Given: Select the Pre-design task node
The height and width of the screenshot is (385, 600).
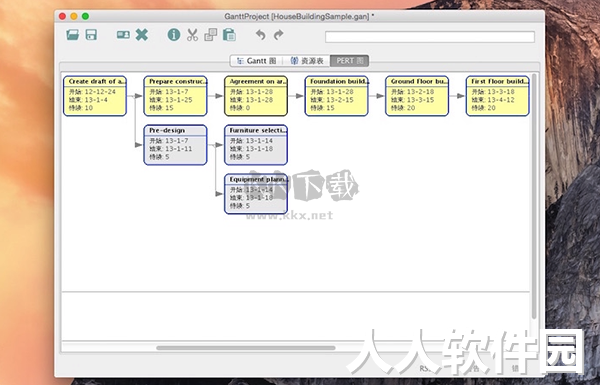Looking at the screenshot, I should 175,145.
